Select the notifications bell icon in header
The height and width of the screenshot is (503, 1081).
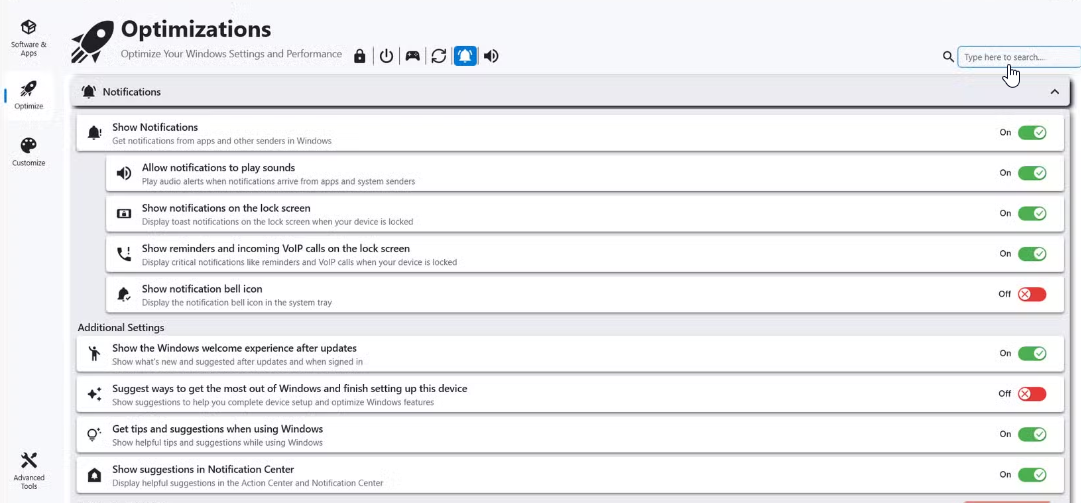pos(465,56)
